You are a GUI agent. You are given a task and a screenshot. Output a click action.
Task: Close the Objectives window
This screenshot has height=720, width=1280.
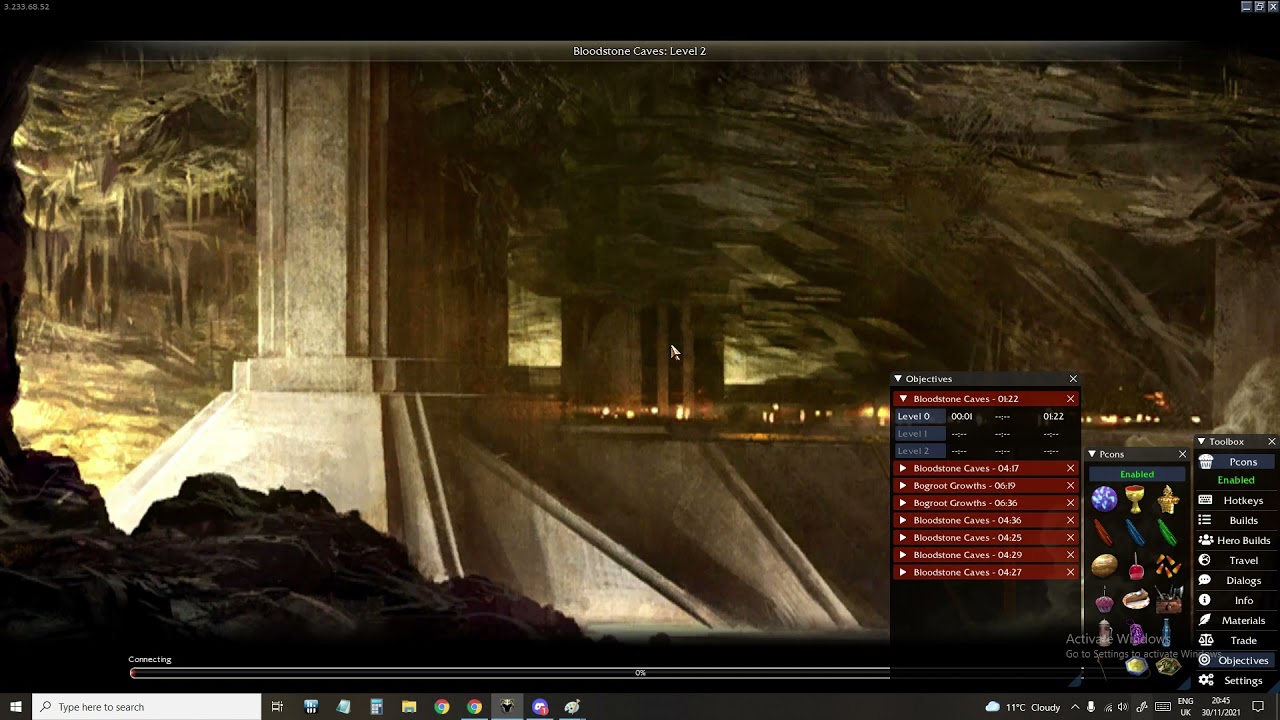click(1073, 379)
